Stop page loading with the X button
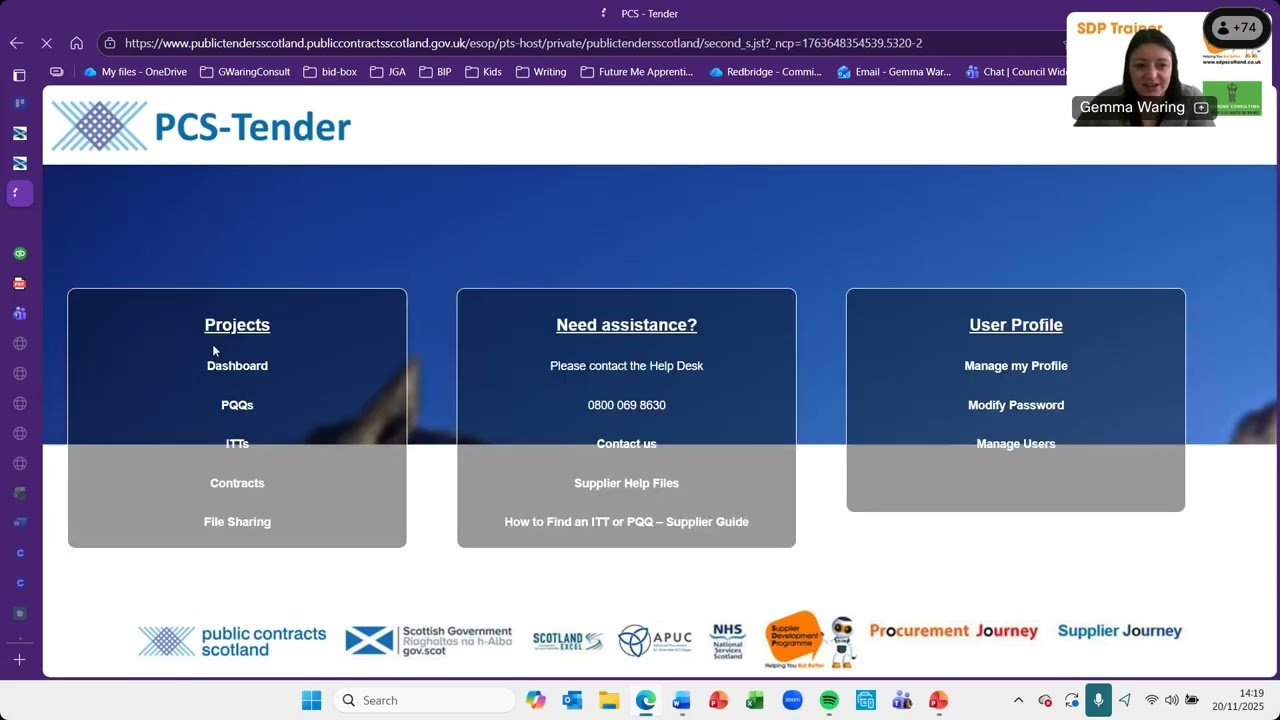Image resolution: width=1280 pixels, height=720 pixels. pyautogui.click(x=46, y=43)
